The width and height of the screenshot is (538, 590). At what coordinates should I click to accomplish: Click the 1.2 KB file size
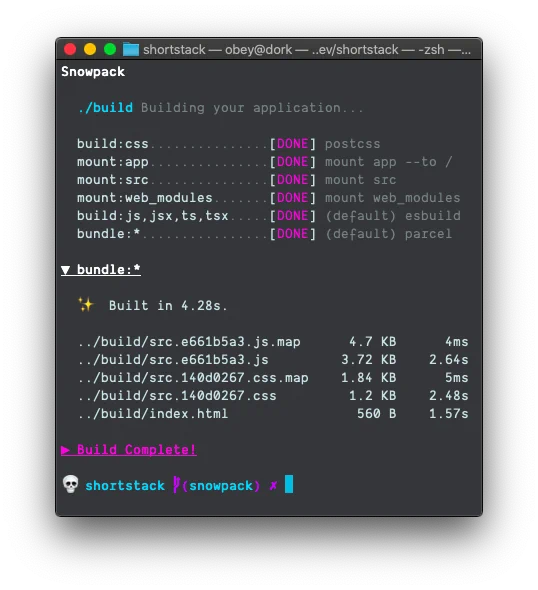tap(372, 396)
